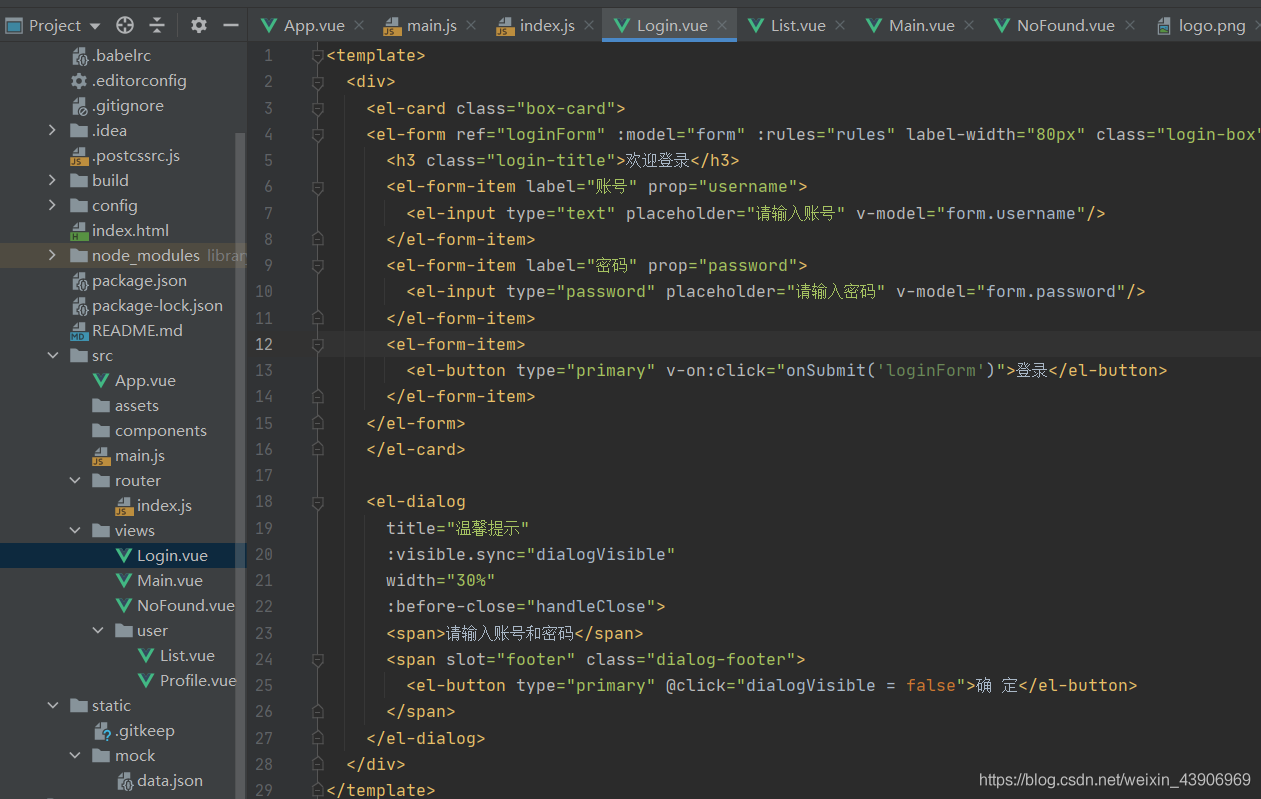Select package.json file icon

(79, 281)
